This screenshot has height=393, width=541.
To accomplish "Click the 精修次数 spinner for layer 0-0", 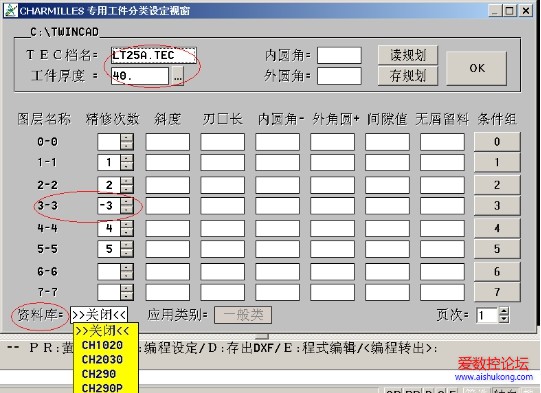I will coord(127,141).
